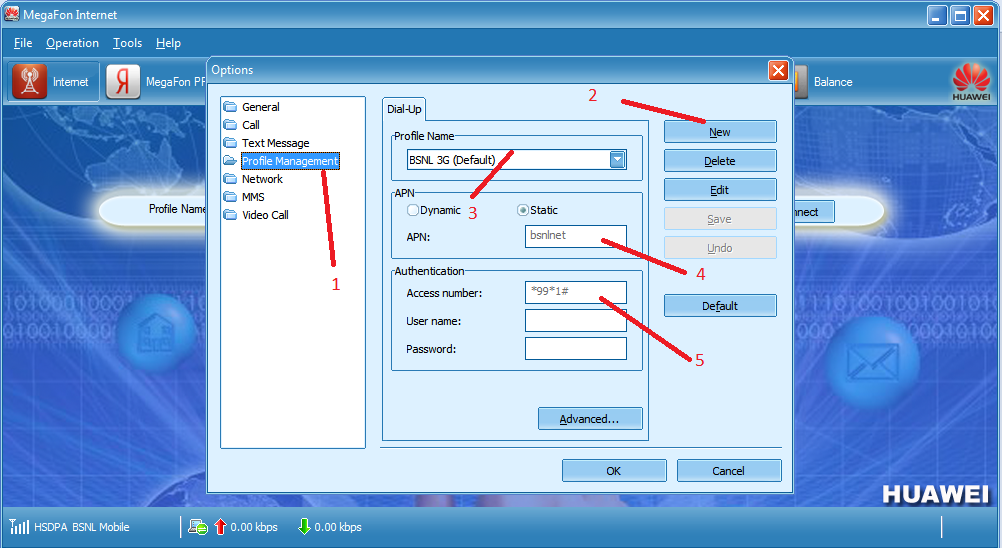Open the Help menu
1002x548 pixels.
[x=168, y=43]
